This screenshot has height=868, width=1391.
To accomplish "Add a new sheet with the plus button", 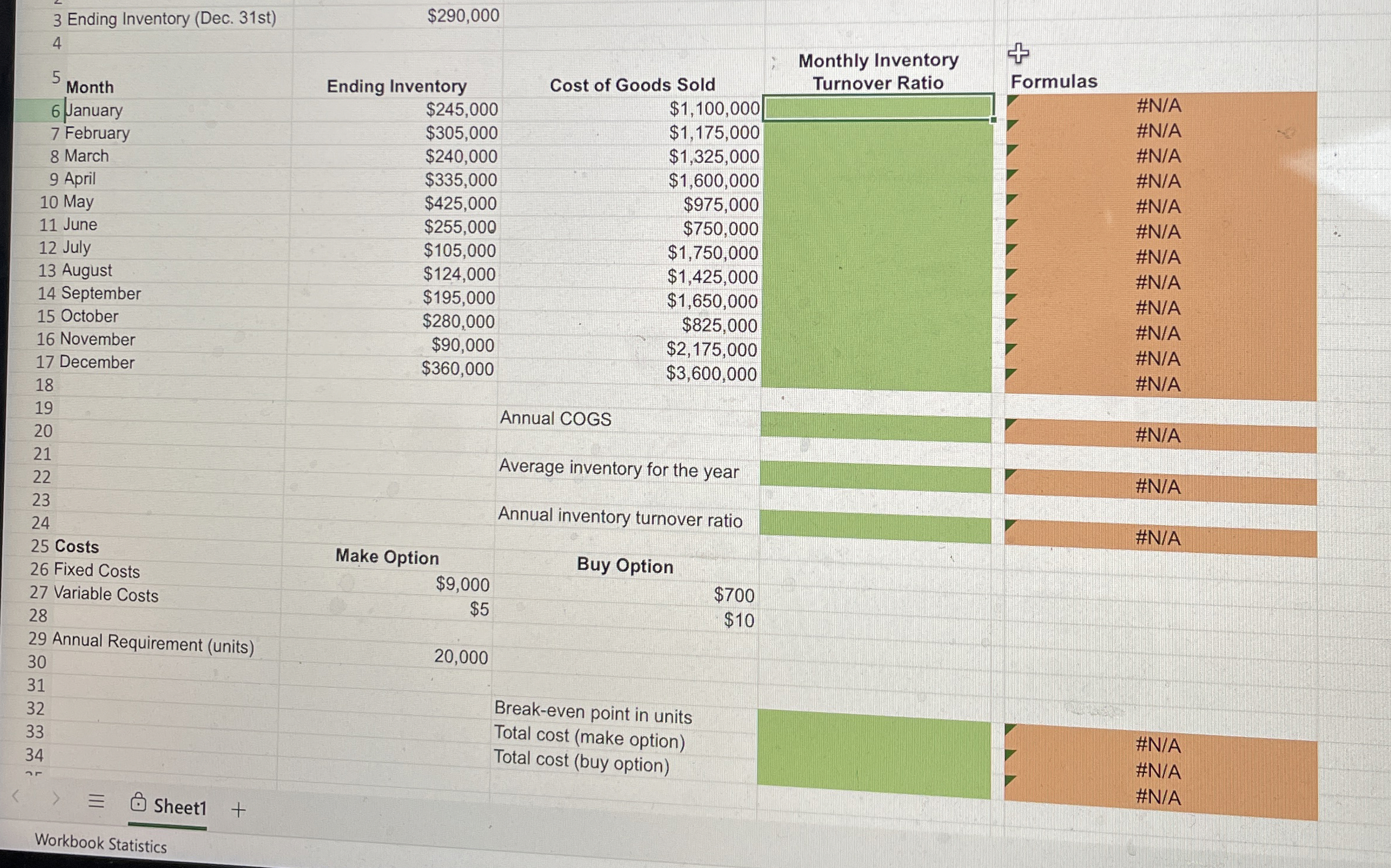I will 238,810.
